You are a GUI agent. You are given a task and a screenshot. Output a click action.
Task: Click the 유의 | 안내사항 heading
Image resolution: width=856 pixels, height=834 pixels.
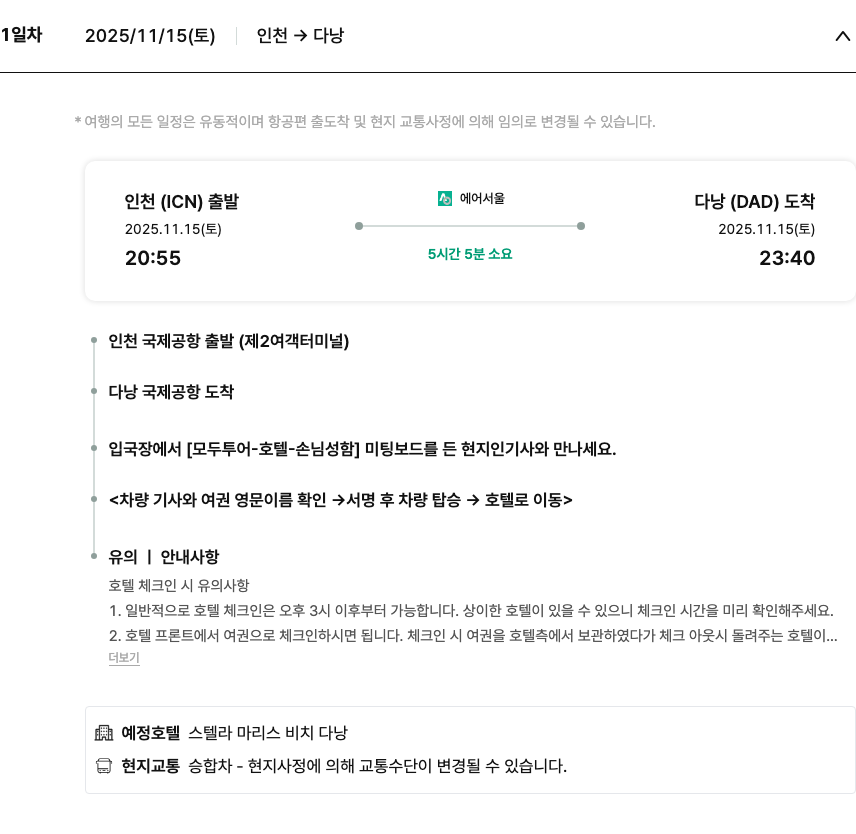pyautogui.click(x=163, y=557)
